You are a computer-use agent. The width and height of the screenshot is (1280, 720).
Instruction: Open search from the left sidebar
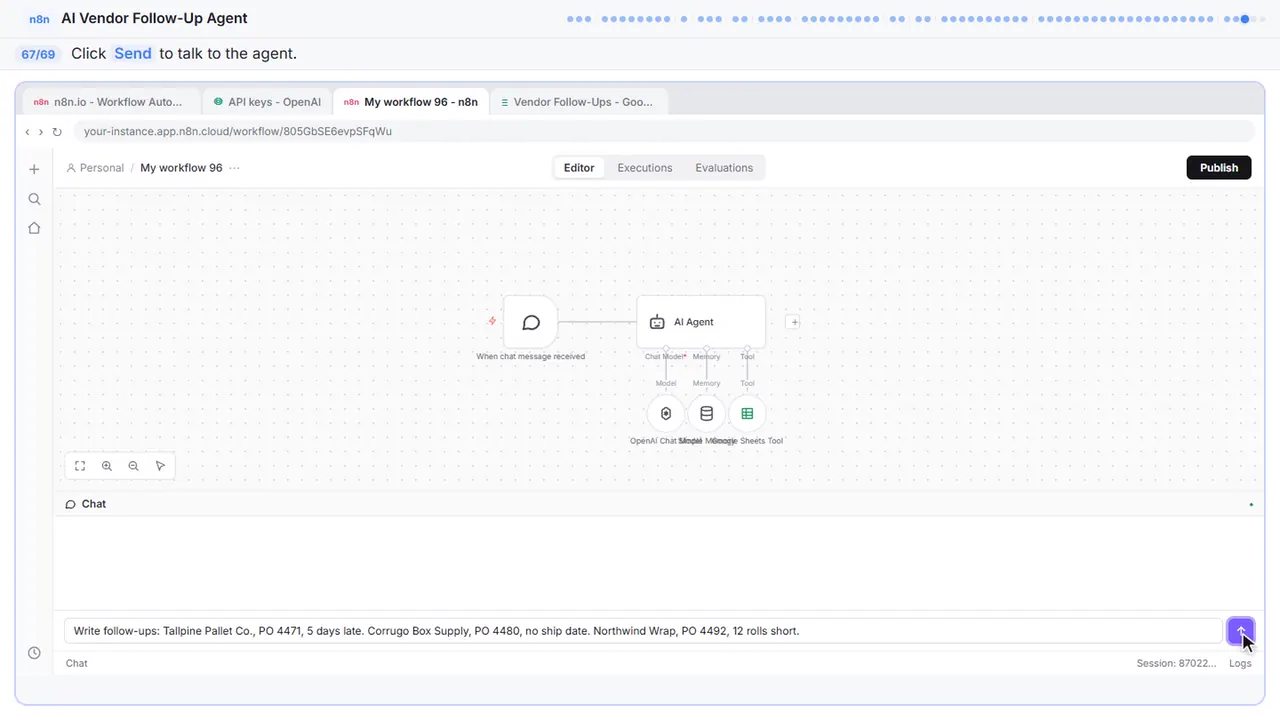coord(34,199)
